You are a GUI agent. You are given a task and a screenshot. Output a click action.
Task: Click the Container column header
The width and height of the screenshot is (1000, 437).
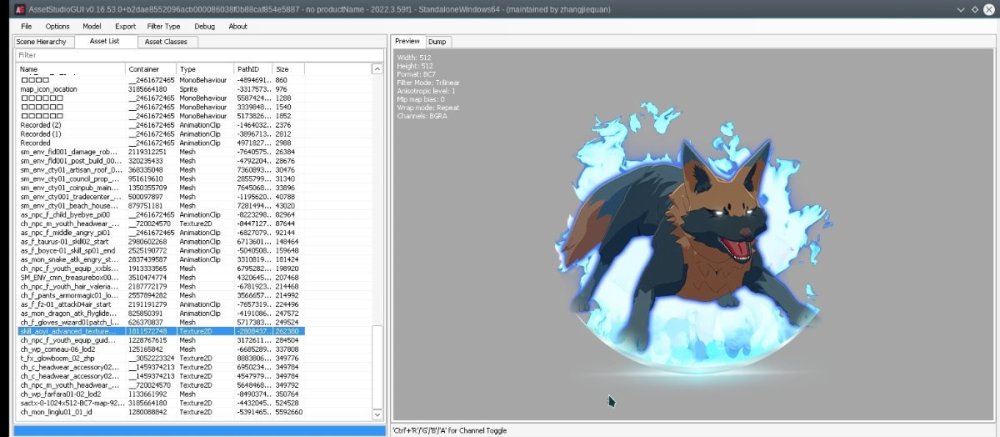[x=144, y=69]
